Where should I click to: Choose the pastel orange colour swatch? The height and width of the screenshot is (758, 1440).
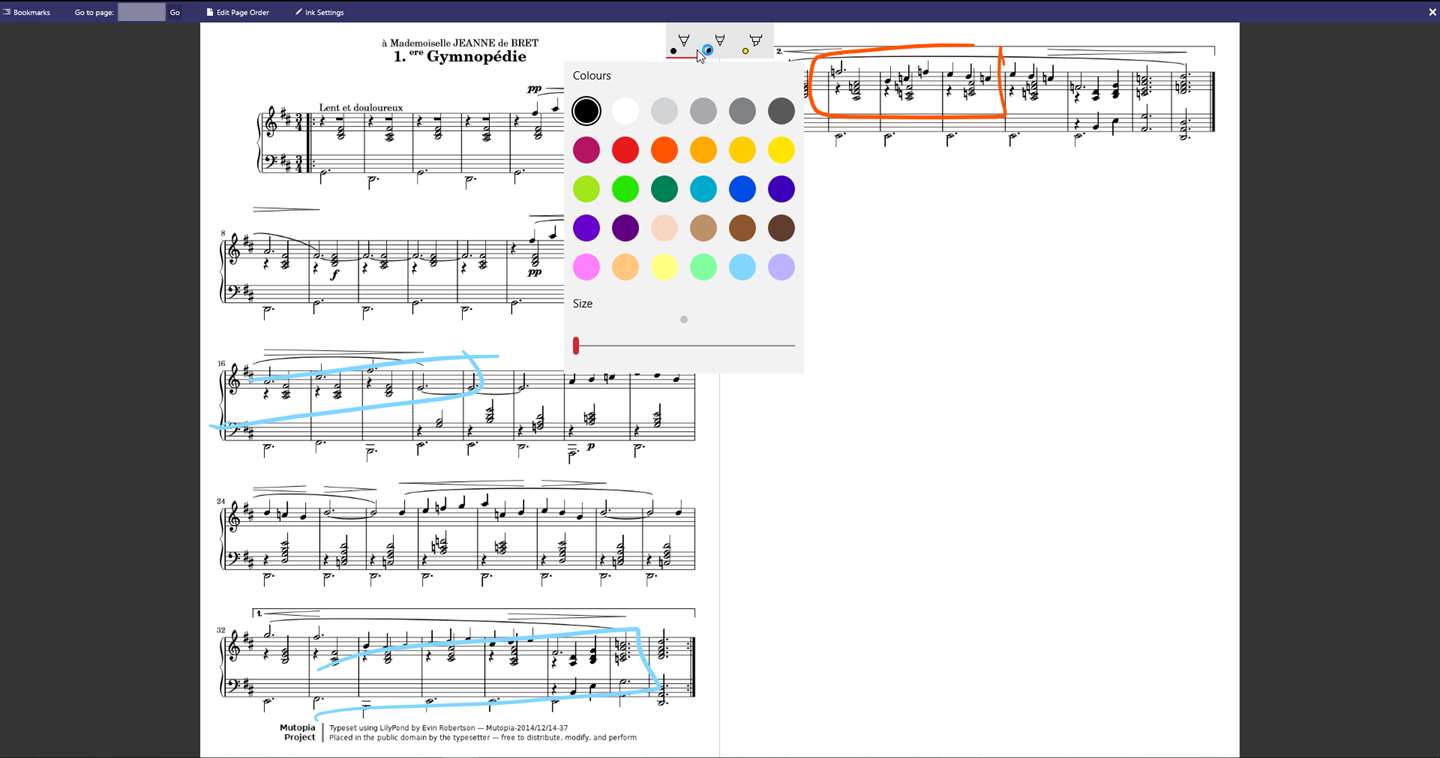click(626, 267)
